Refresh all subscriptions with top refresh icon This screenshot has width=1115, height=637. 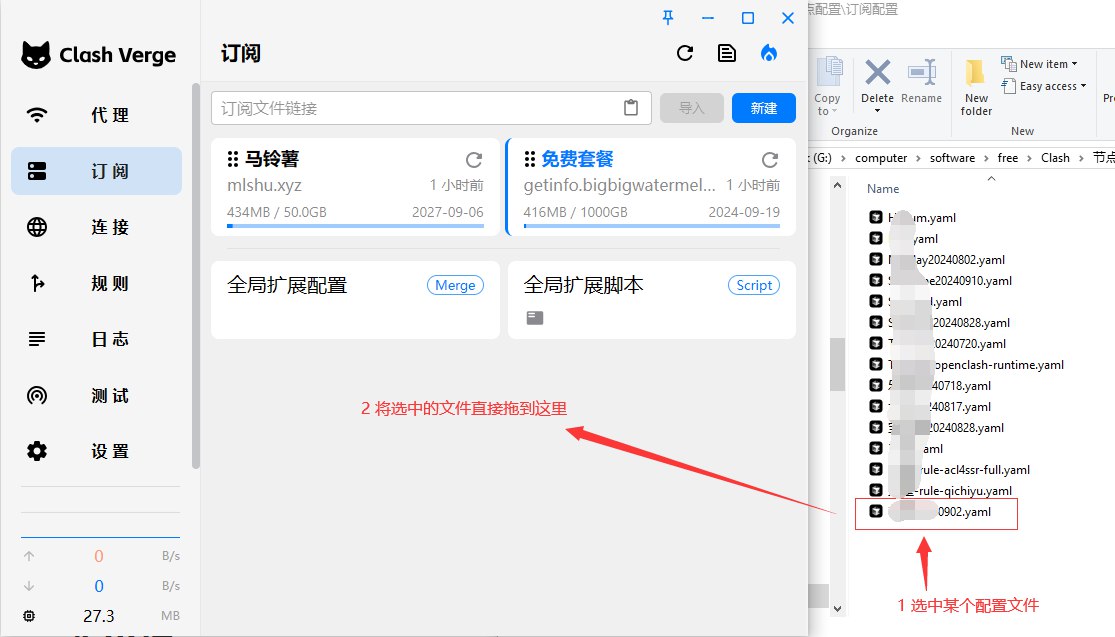(x=685, y=54)
